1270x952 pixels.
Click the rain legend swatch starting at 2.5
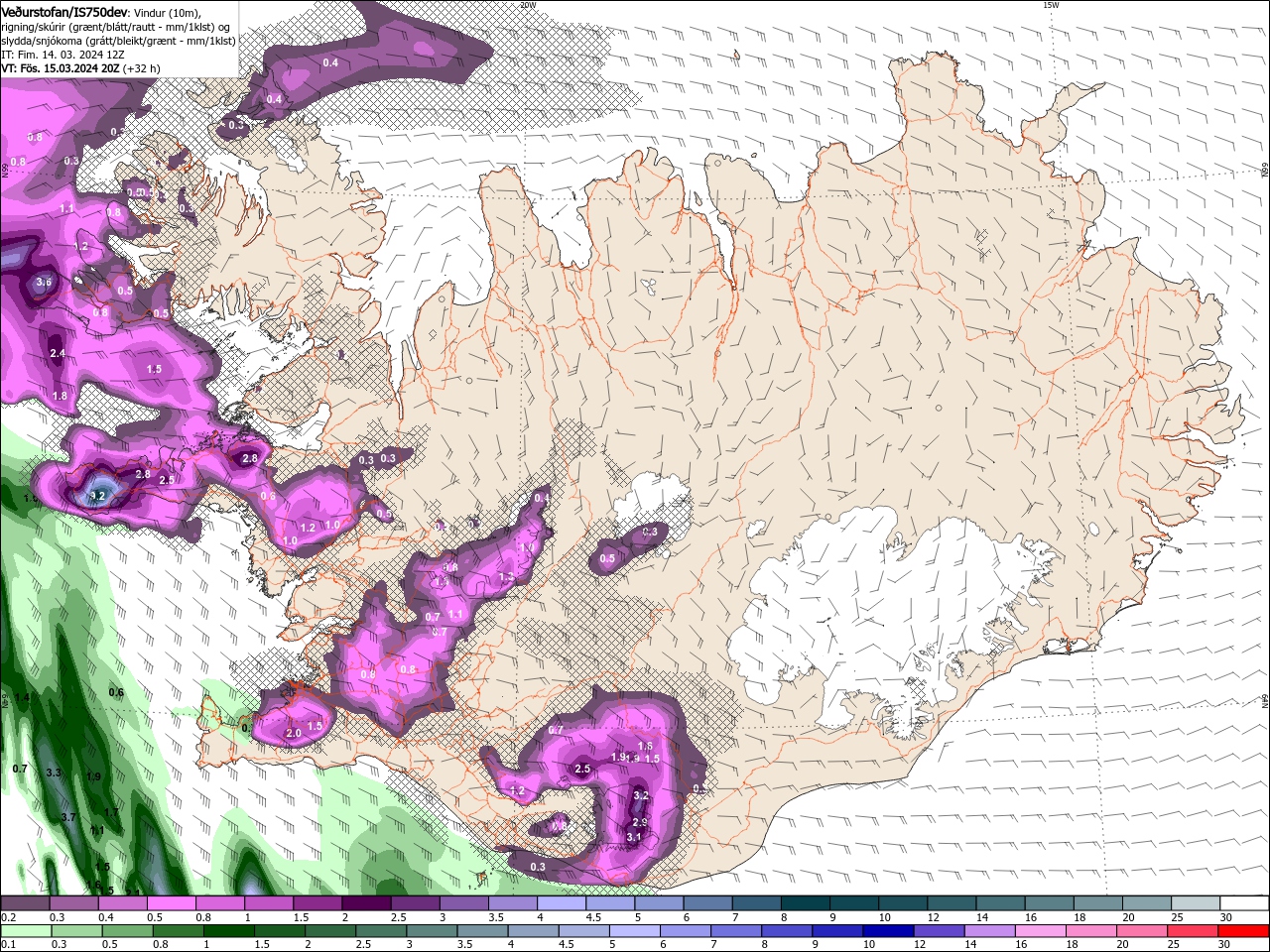tap(380, 931)
